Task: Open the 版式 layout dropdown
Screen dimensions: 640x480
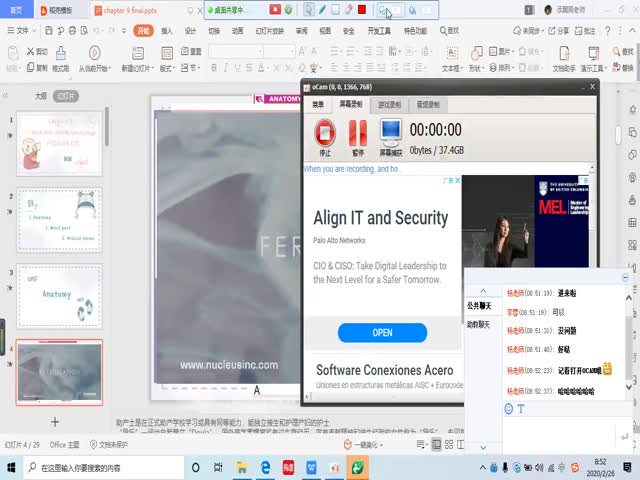Action: [167, 68]
